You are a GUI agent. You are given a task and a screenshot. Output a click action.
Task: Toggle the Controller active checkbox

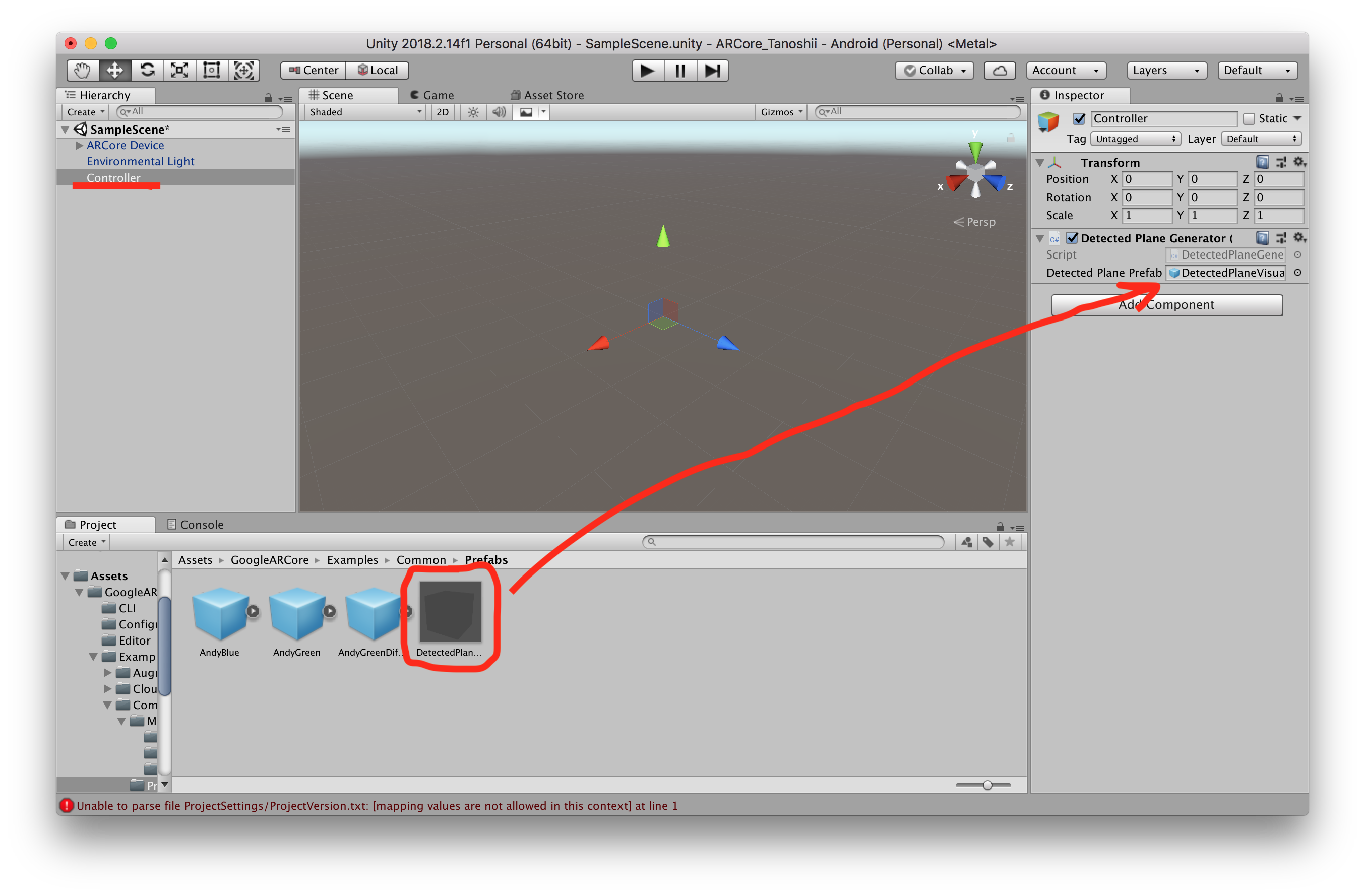[1079, 118]
